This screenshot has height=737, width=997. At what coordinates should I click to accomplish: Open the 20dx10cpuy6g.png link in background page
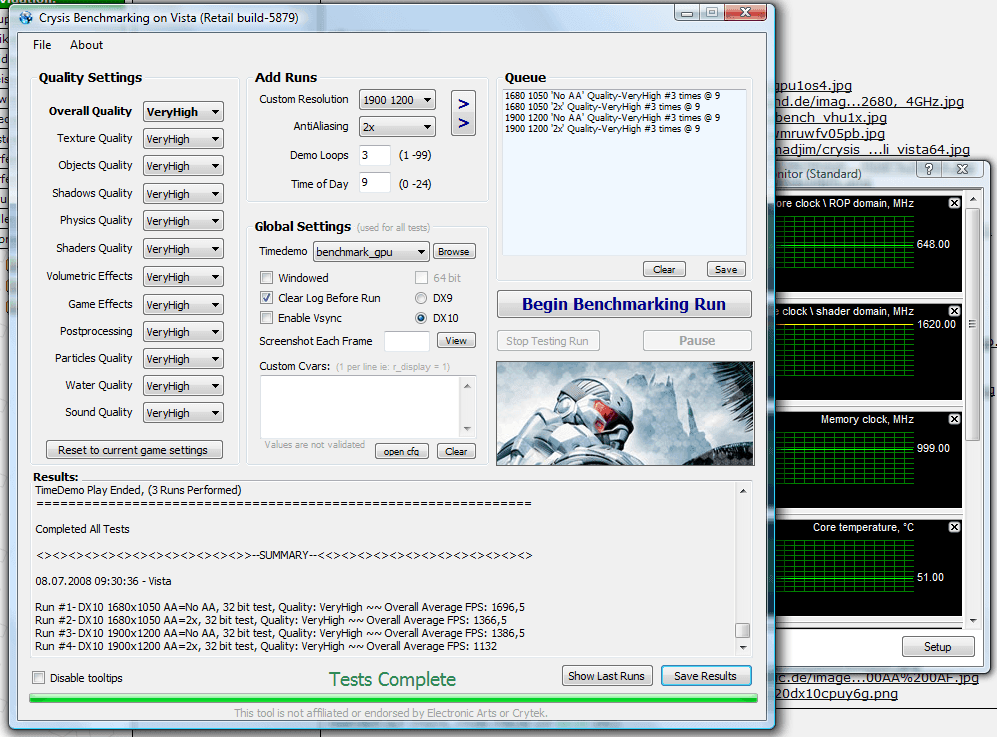(837, 693)
